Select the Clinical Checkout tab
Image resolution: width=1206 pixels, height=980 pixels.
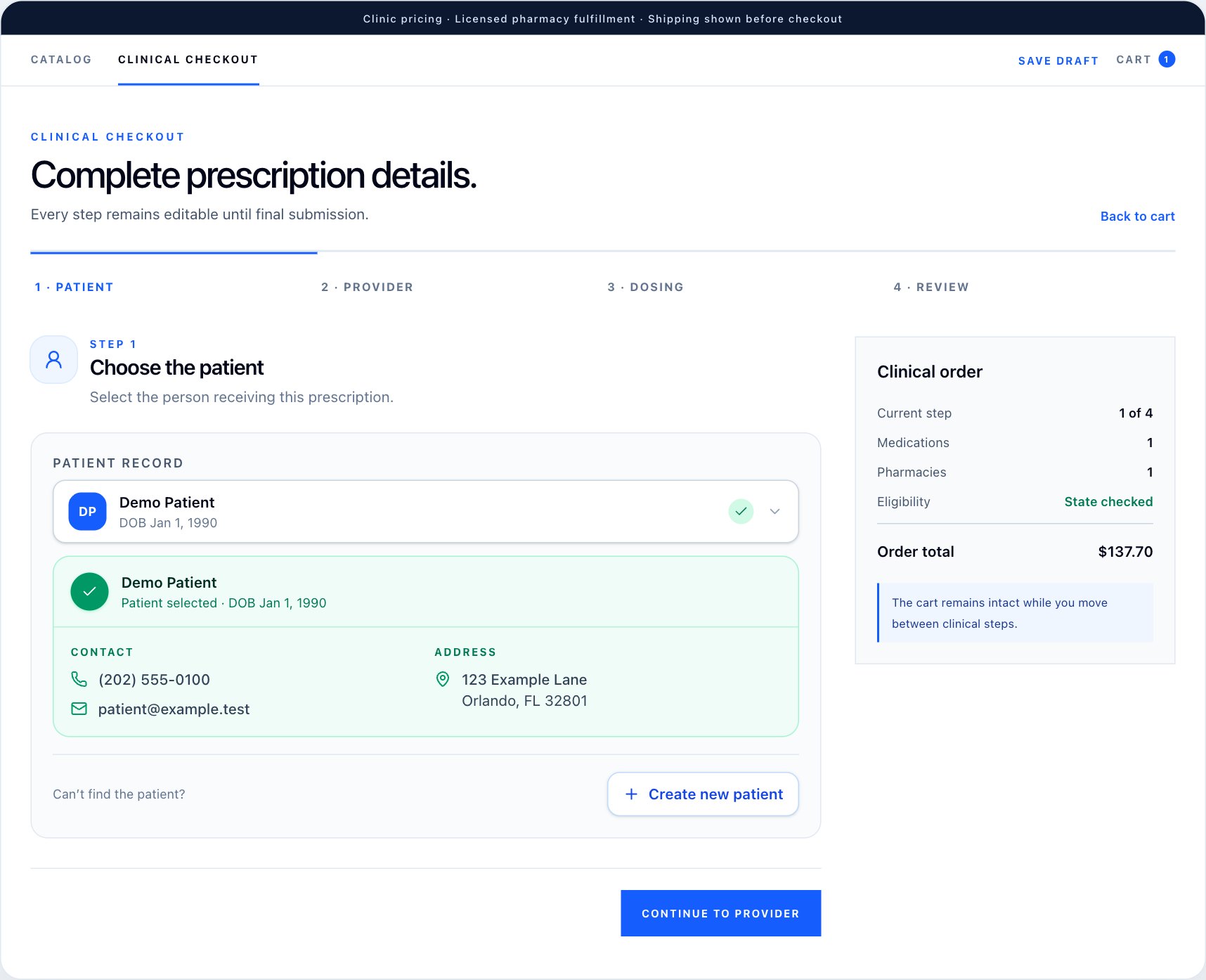pyautogui.click(x=188, y=60)
